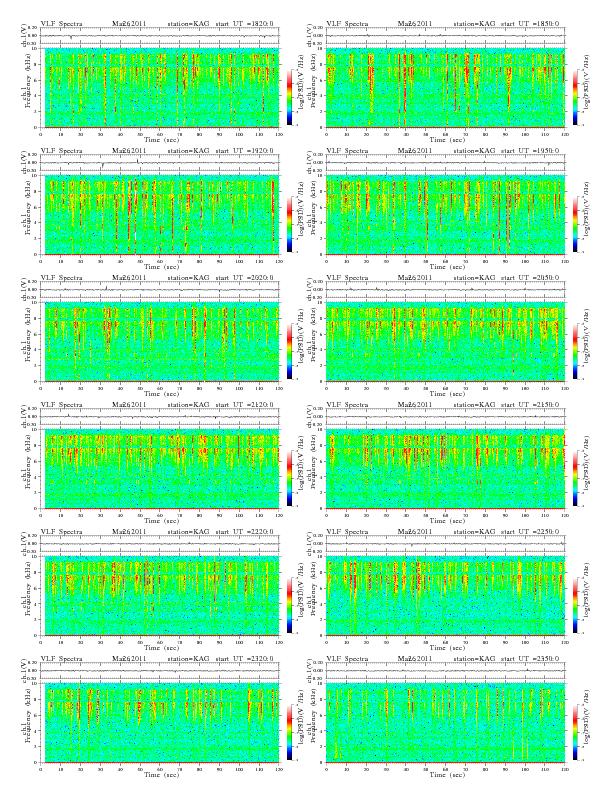The image size is (612, 792).
Task: Click the PSD color bar of the 2320:0 panel
Action: click(x=289, y=732)
